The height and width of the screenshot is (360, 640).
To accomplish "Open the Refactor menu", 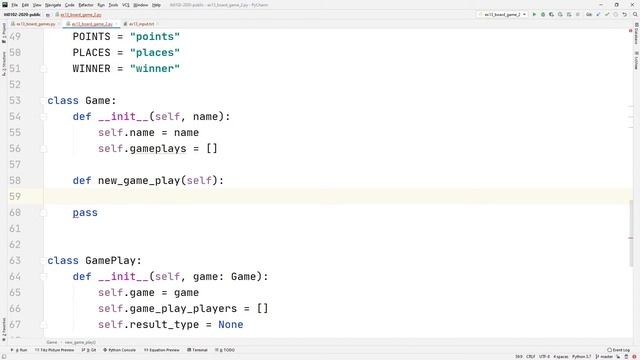I will pyautogui.click(x=86, y=5).
